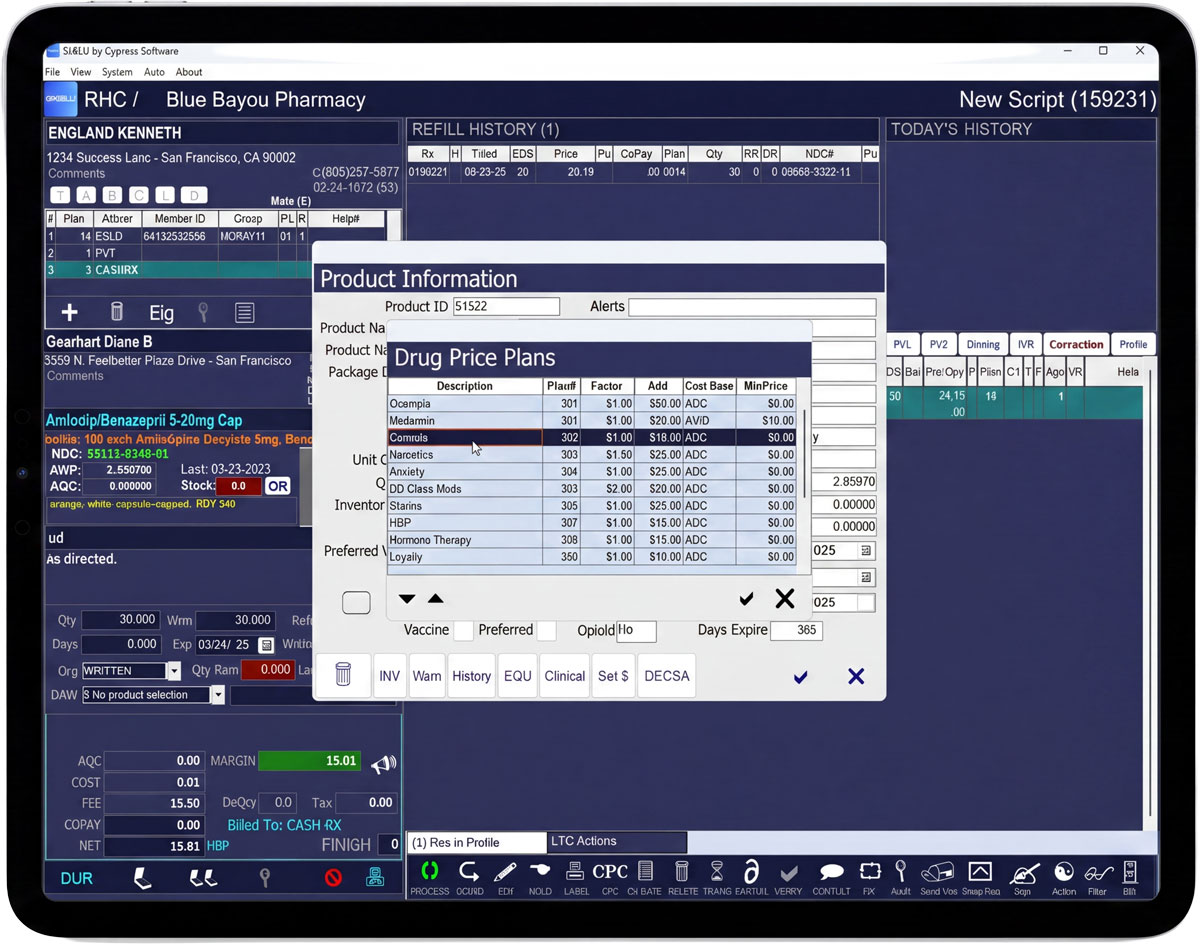The height and width of the screenshot is (944, 1200).
Task: Click the FIX icon in toolbar
Action: tap(870, 871)
